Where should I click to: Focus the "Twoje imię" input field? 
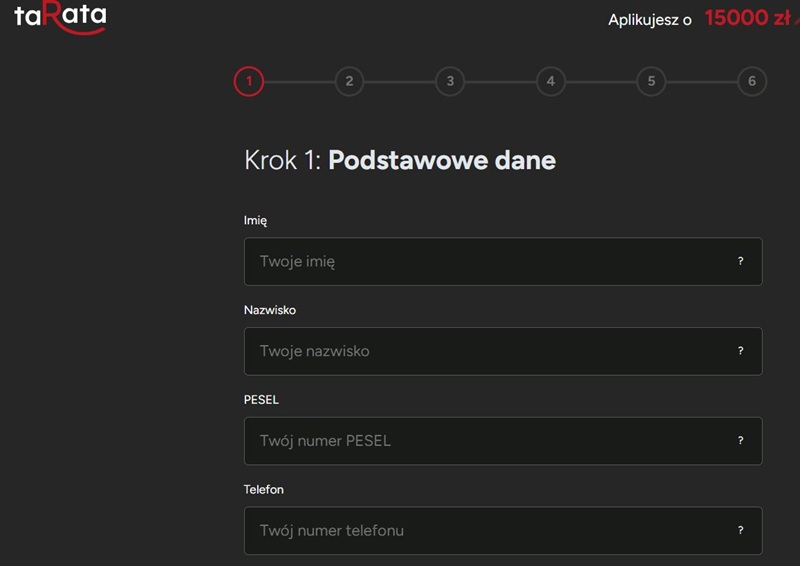pyautogui.click(x=480, y=261)
